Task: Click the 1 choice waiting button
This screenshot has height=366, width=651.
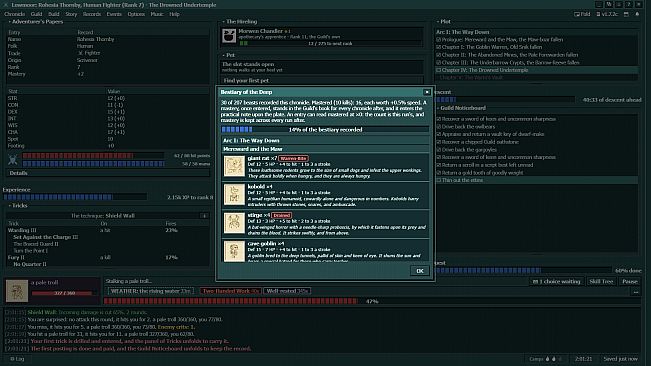Action: point(556,281)
